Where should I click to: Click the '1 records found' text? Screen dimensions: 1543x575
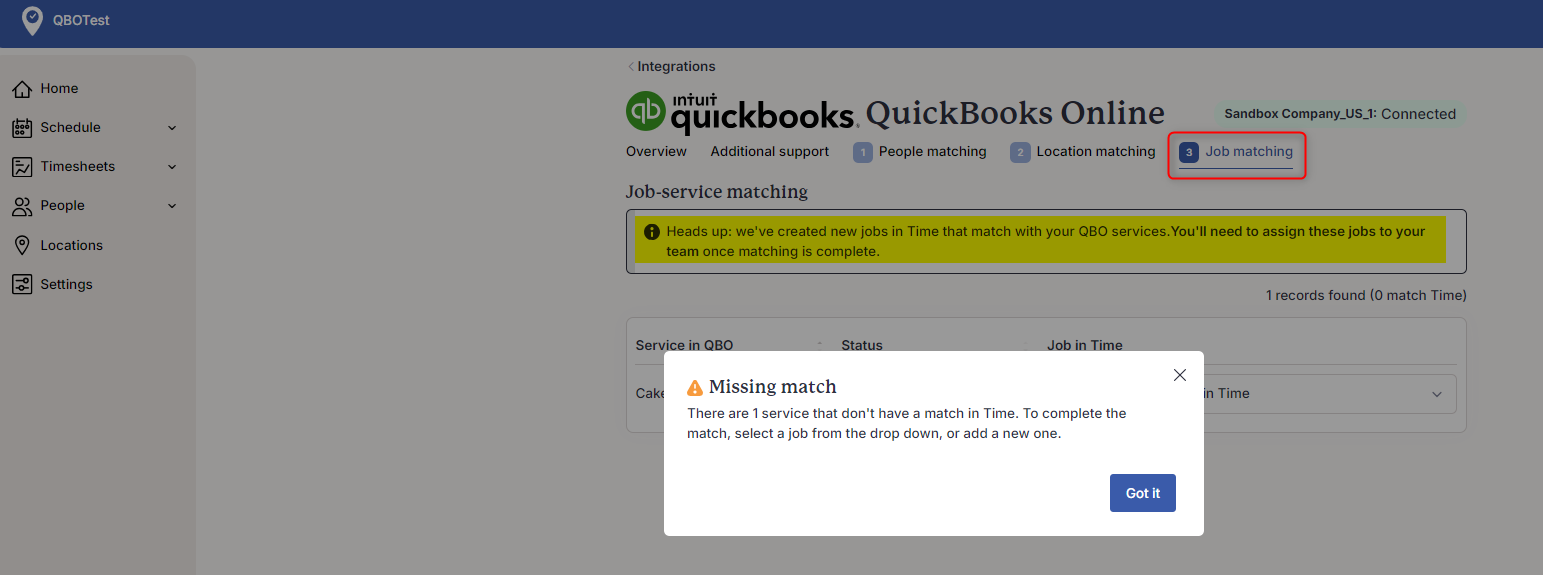pos(1366,295)
